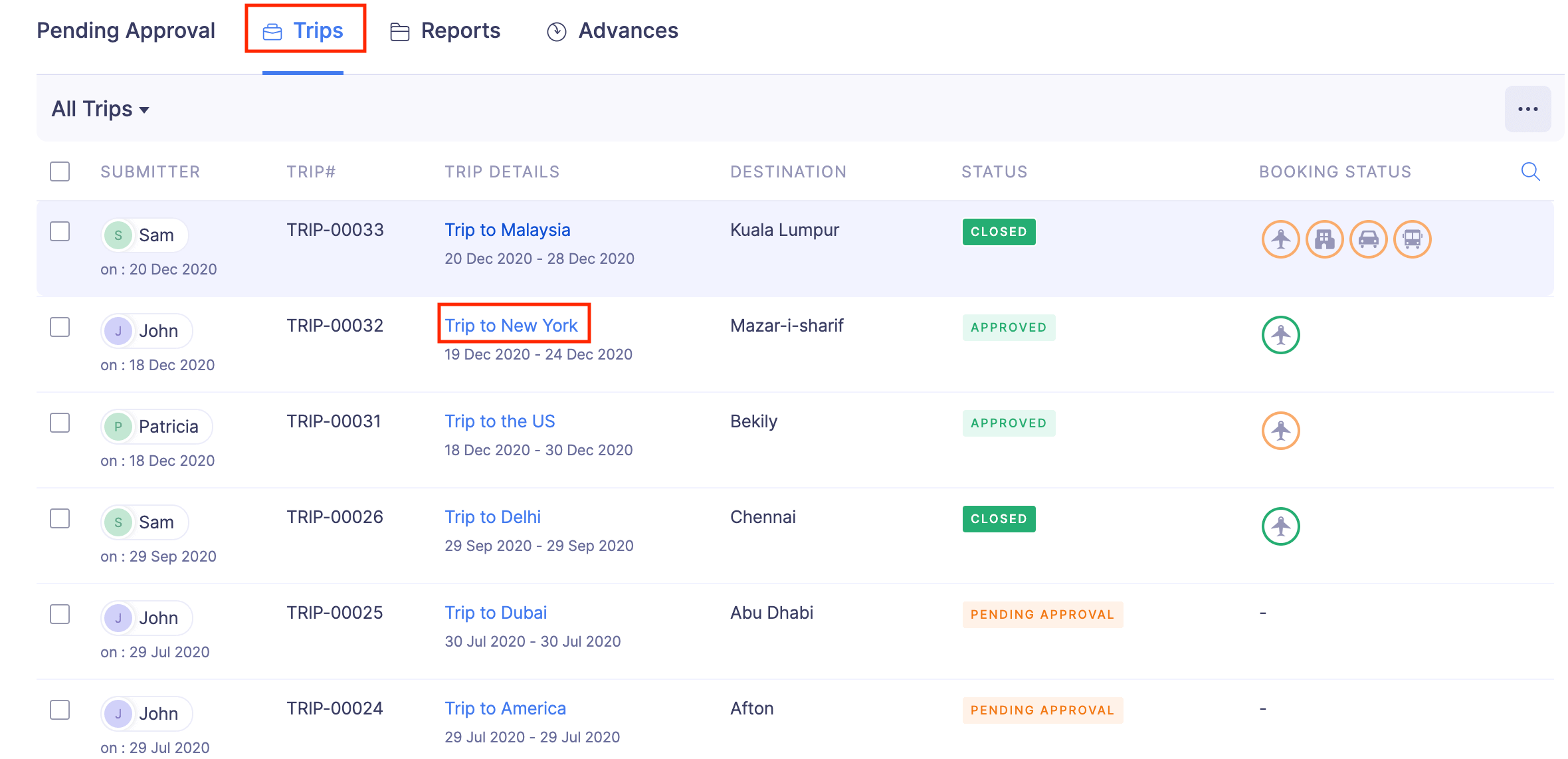
Task: Open the Advances tab
Action: pyautogui.click(x=612, y=31)
